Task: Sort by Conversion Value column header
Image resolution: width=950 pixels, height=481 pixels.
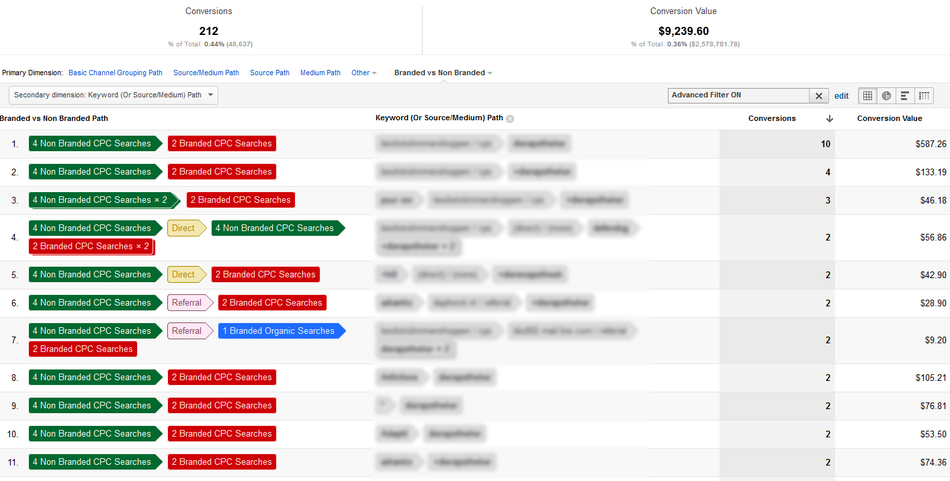Action: tap(889, 118)
